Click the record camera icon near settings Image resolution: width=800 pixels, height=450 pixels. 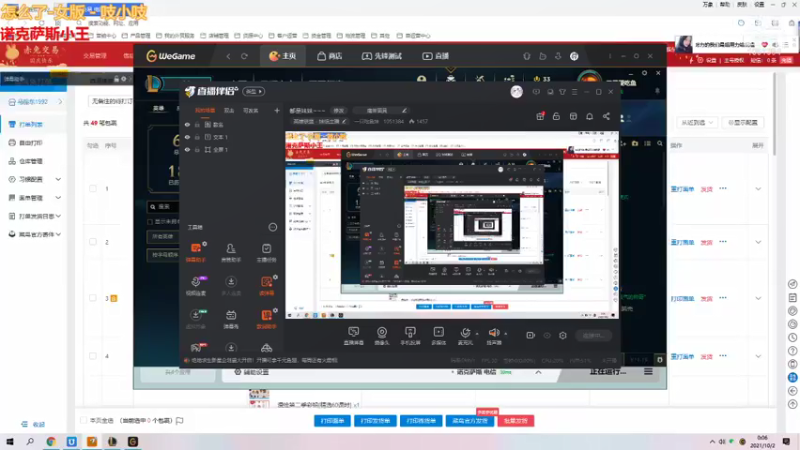[x=531, y=335]
